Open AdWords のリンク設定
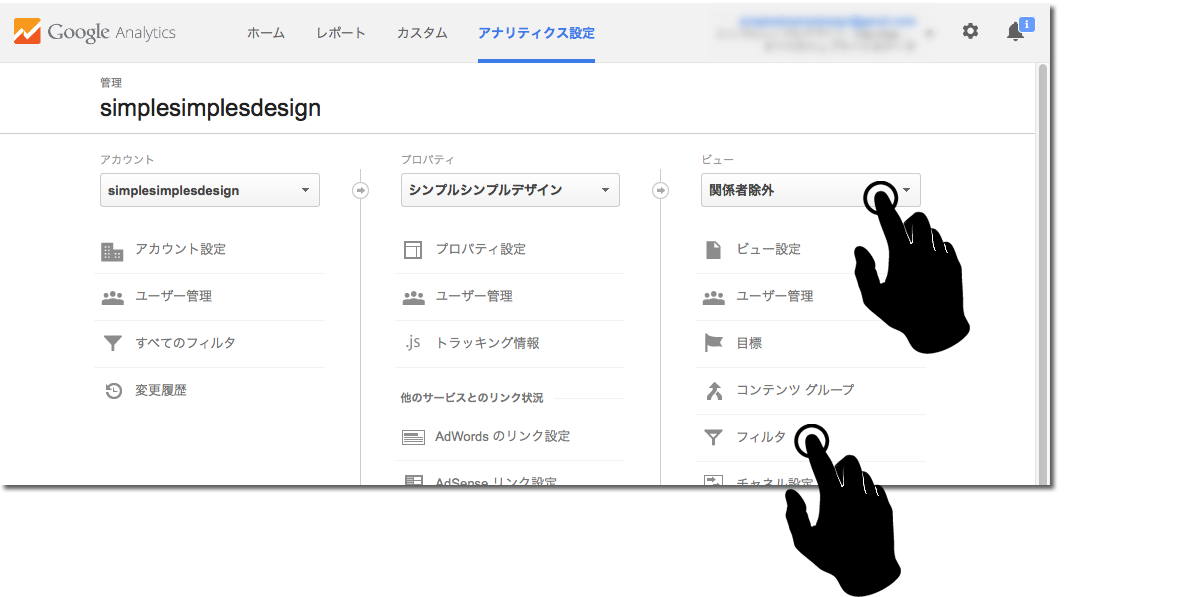The image size is (1191, 597). click(x=502, y=436)
